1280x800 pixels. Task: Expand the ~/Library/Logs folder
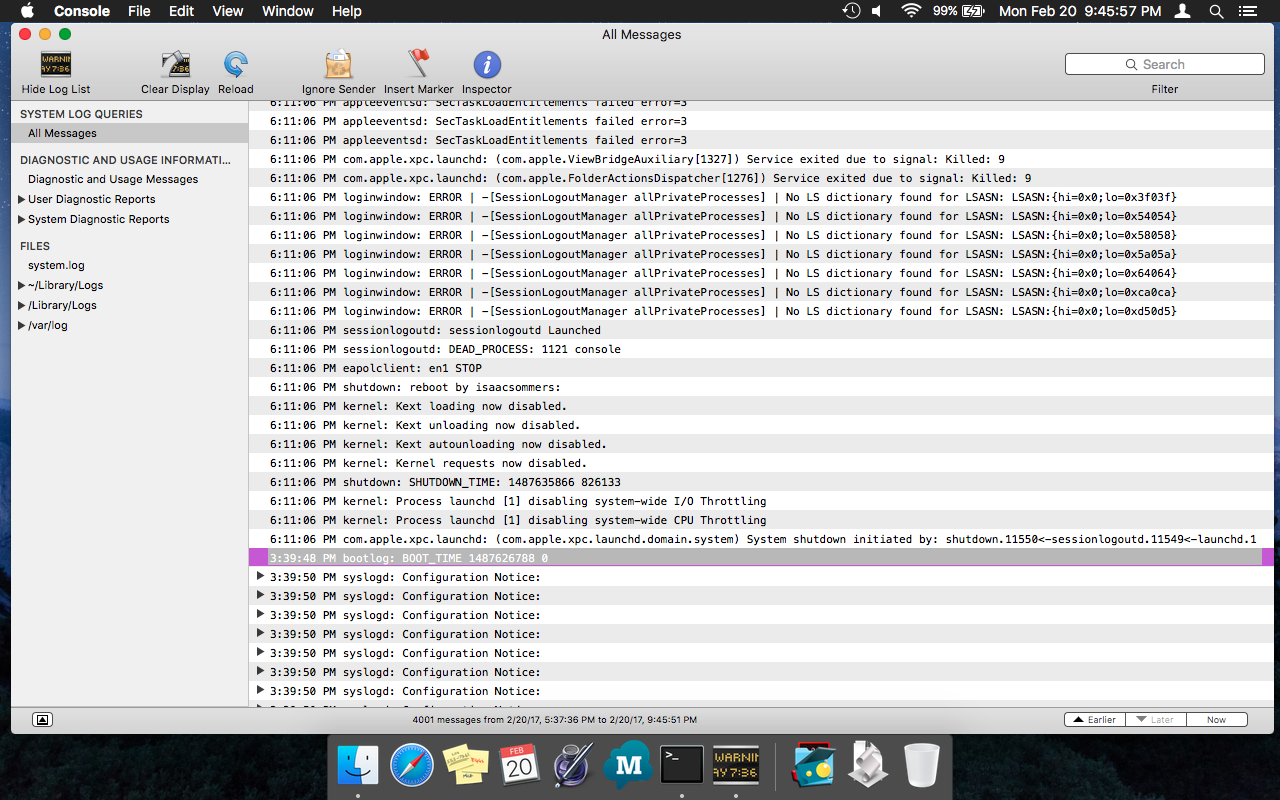coord(22,285)
